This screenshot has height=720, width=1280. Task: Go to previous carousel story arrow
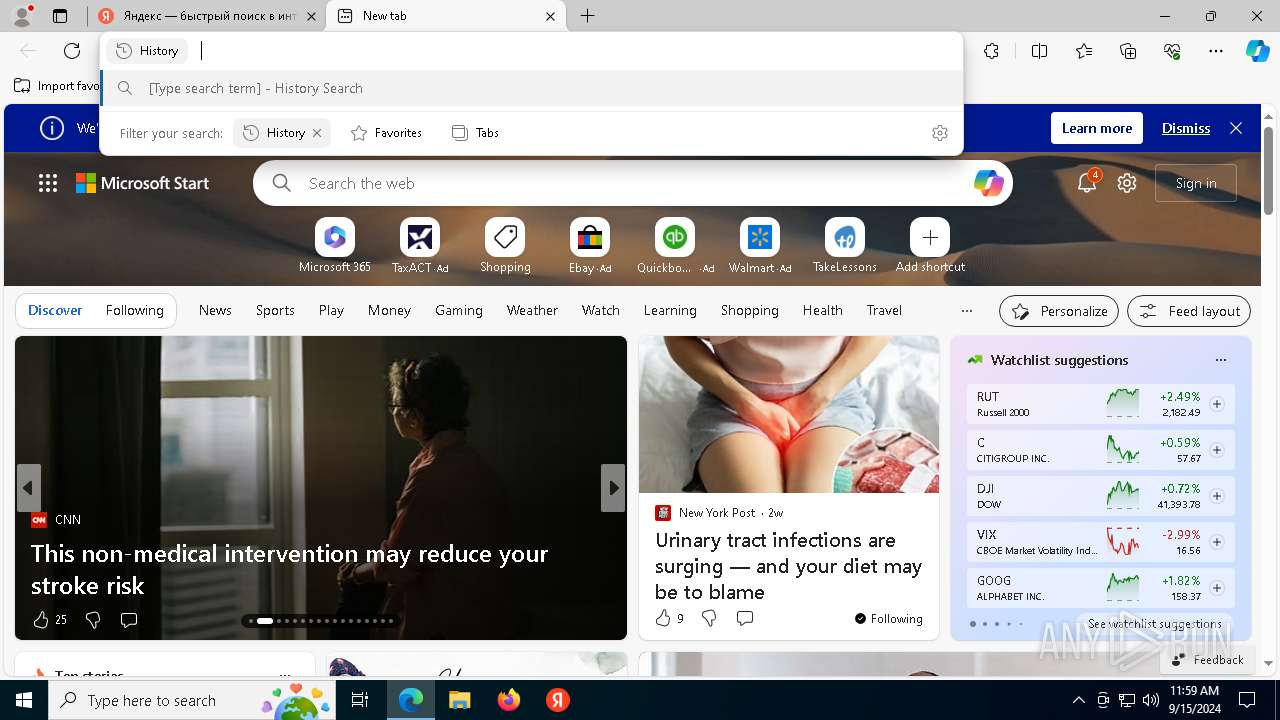click(28, 488)
